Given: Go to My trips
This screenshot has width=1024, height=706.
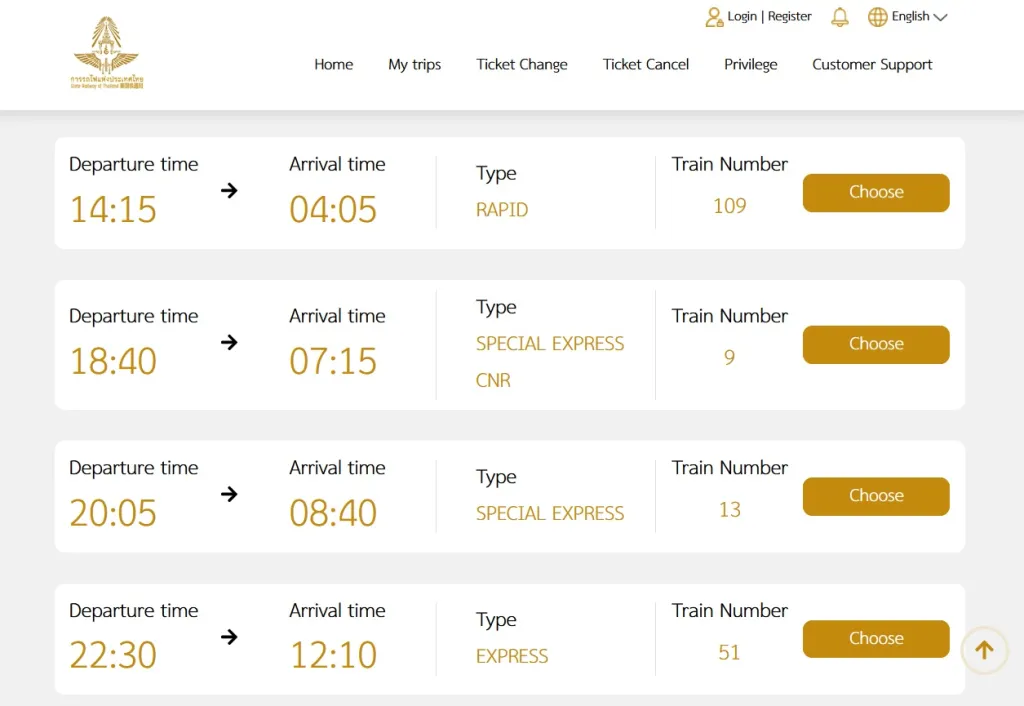Looking at the screenshot, I should 415,65.
